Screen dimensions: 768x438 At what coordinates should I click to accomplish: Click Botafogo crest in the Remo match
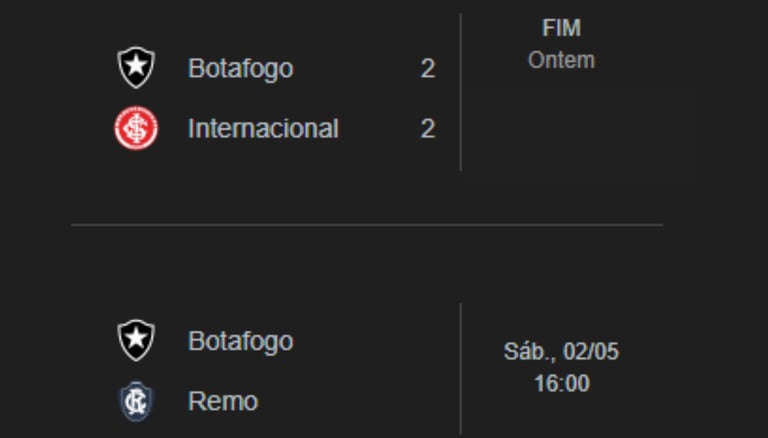[134, 341]
